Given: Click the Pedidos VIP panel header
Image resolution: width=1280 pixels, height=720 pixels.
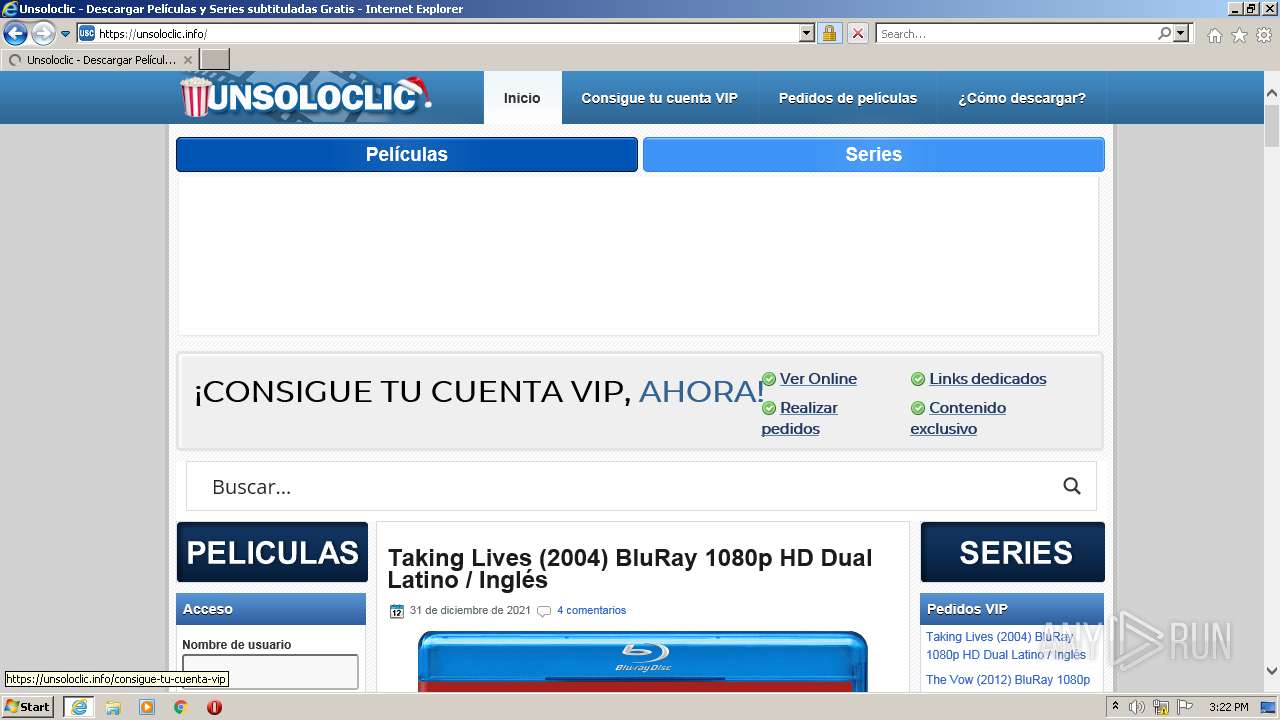Looking at the screenshot, I should pyautogui.click(x=1012, y=609).
